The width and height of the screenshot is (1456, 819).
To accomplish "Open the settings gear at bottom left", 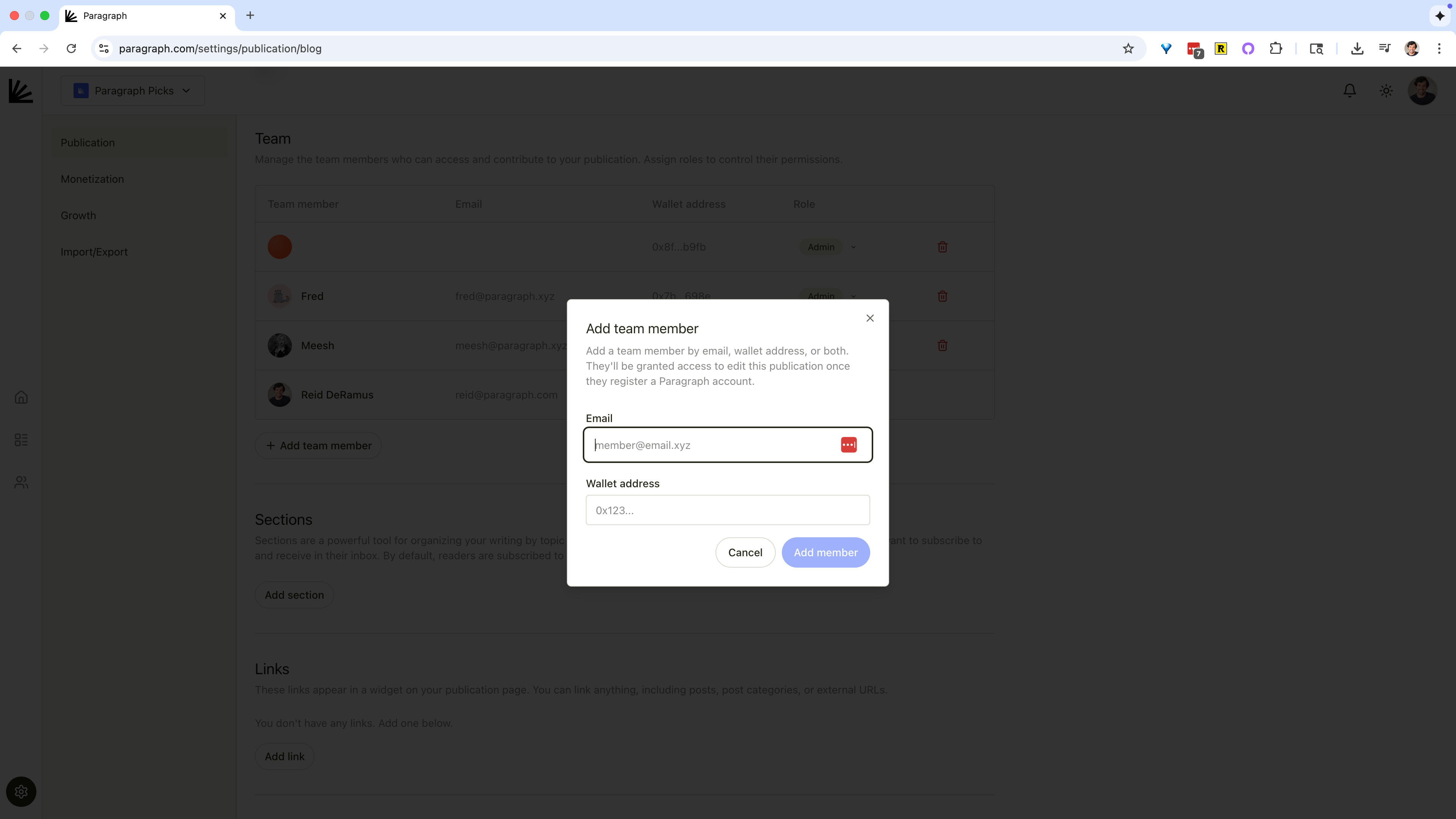I will [x=21, y=791].
